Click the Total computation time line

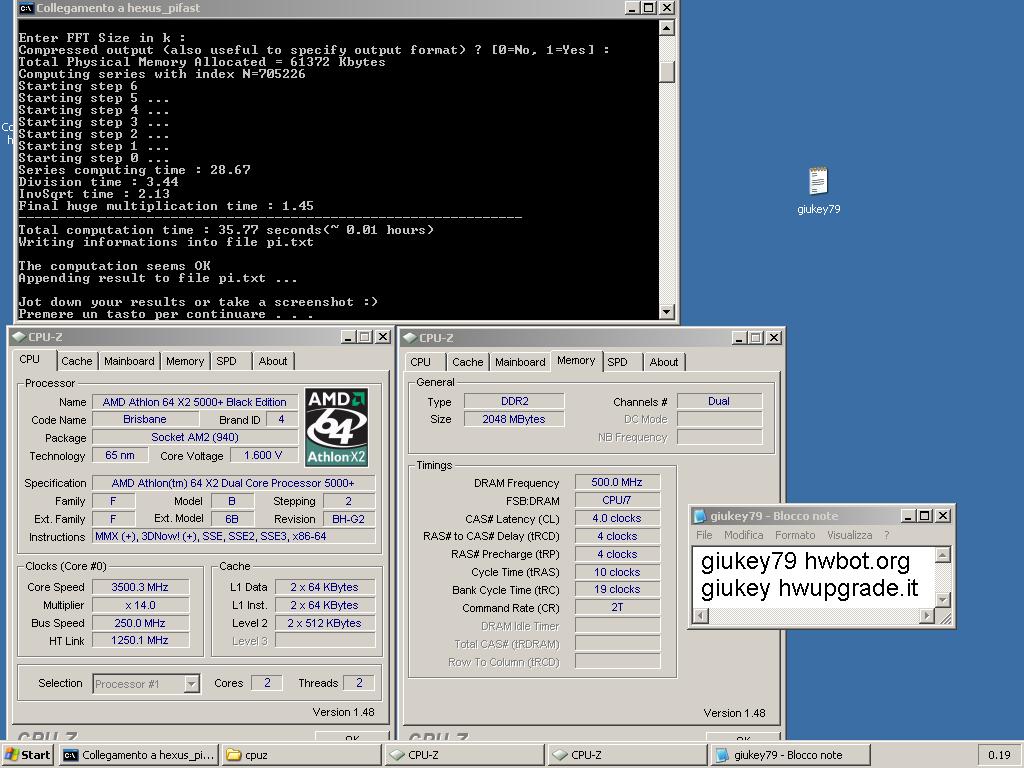point(226,230)
